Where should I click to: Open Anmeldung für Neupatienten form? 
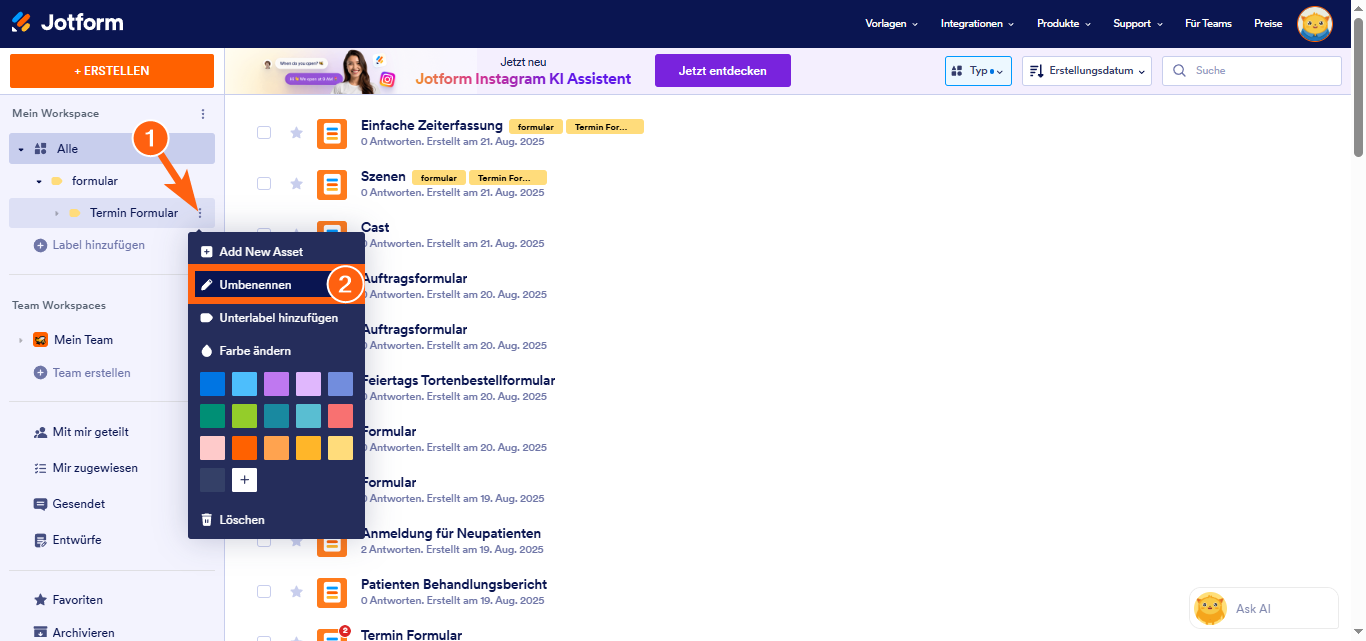[451, 534]
